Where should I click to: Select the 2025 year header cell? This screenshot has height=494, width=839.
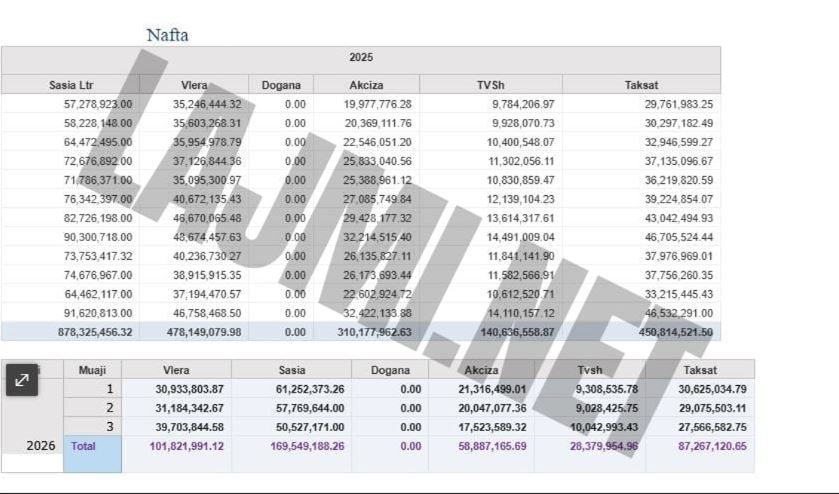coord(361,58)
